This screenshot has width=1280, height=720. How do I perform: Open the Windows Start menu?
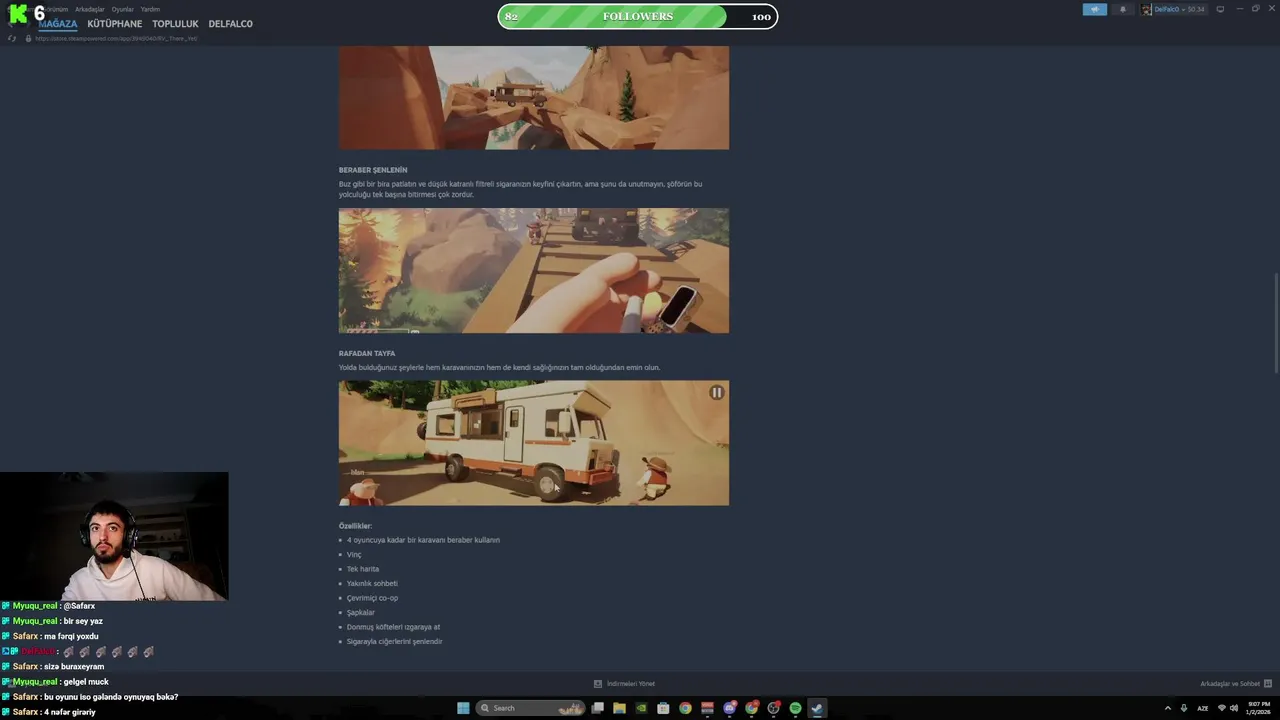(463, 708)
